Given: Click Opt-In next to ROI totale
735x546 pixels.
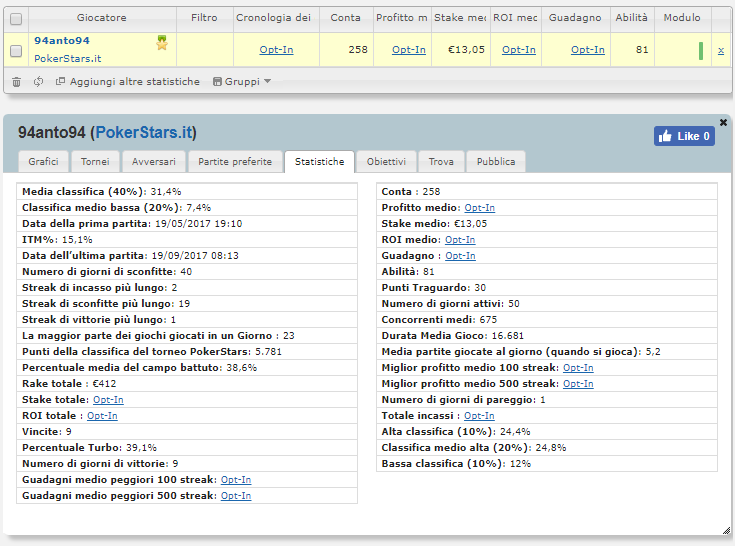Looking at the screenshot, I should point(102,416).
